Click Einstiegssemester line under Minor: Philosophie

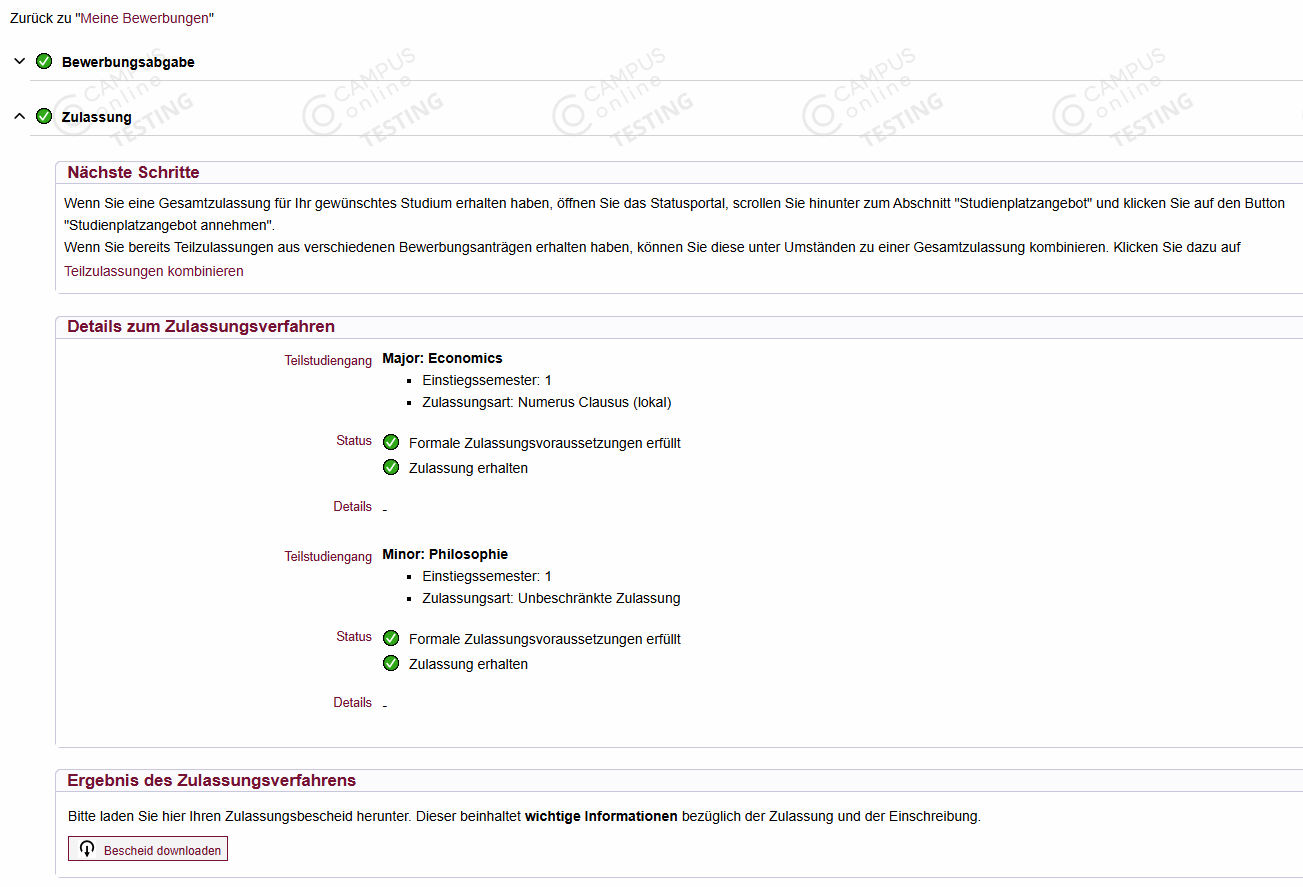point(487,576)
